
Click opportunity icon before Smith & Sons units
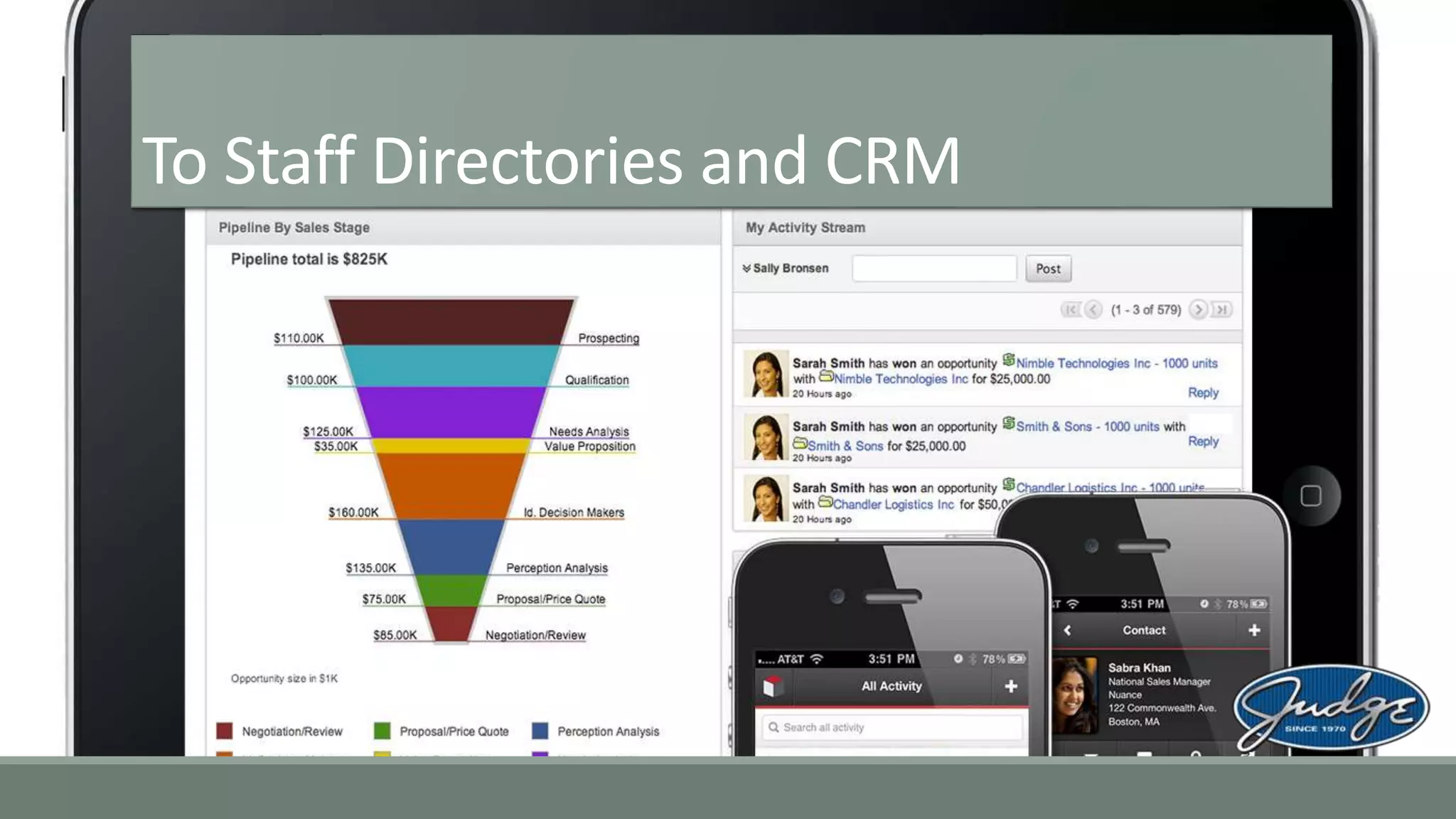tap(1008, 423)
